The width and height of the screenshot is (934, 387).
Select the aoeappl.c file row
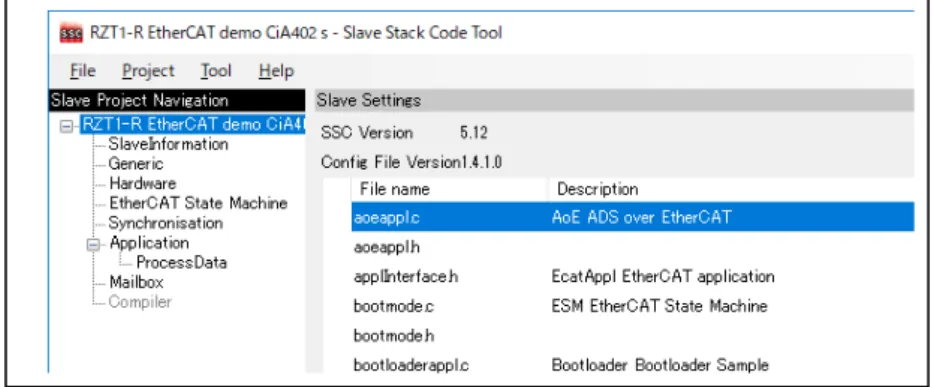coord(633,217)
